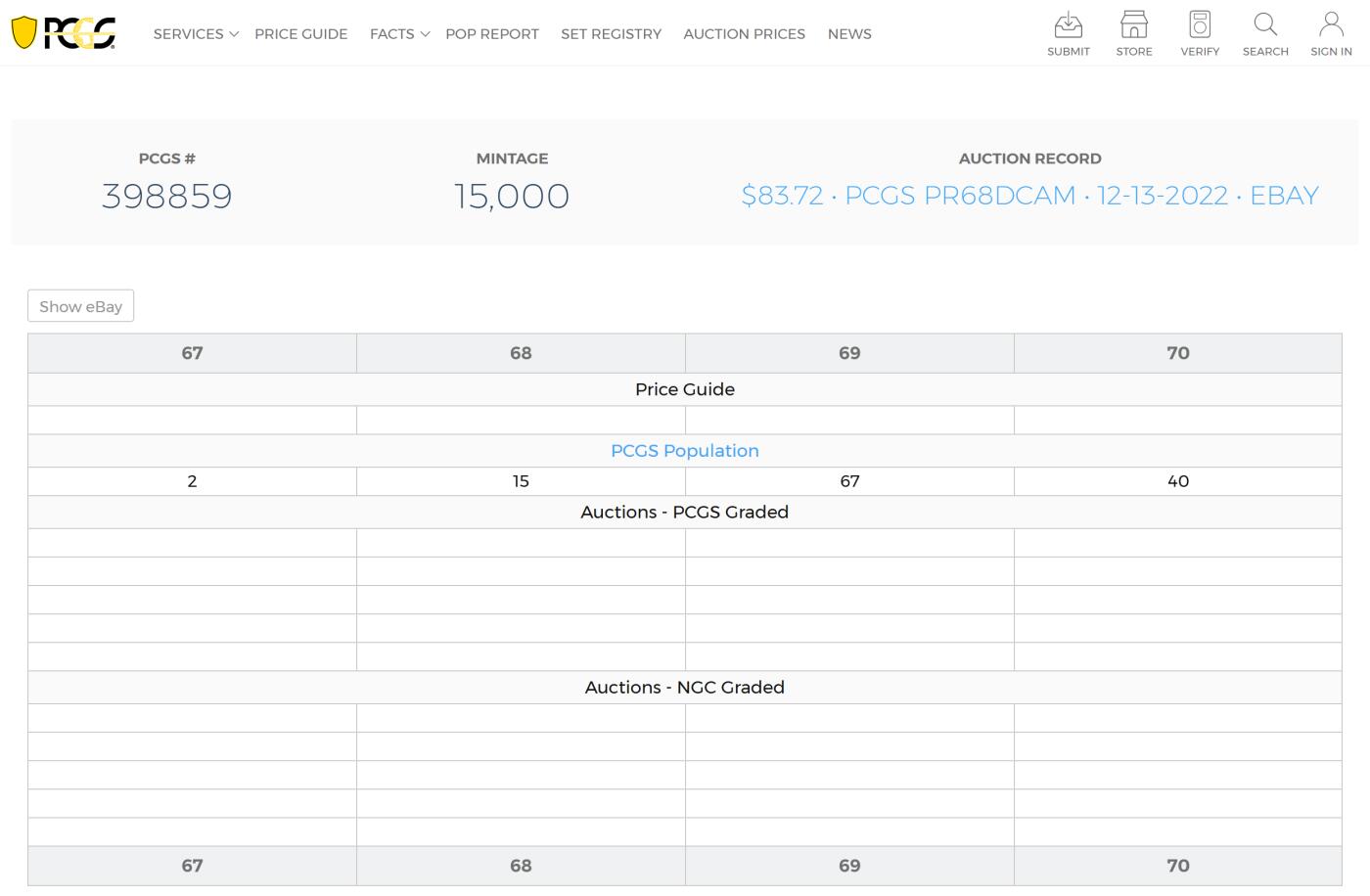Open the Search magnifier icon
The height and width of the screenshot is (896, 1370).
pos(1264,25)
